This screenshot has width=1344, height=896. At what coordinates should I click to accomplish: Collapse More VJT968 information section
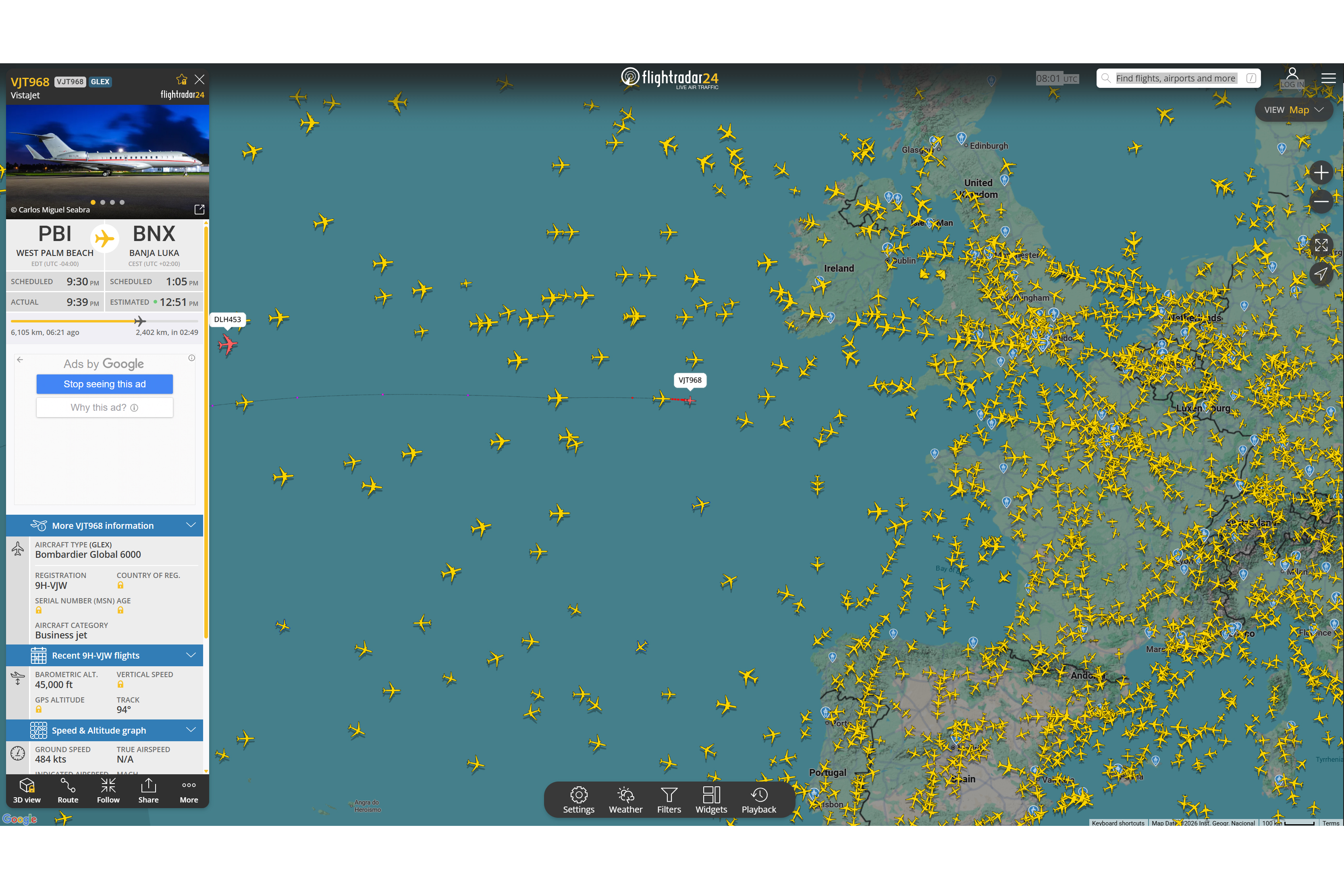tap(104, 526)
